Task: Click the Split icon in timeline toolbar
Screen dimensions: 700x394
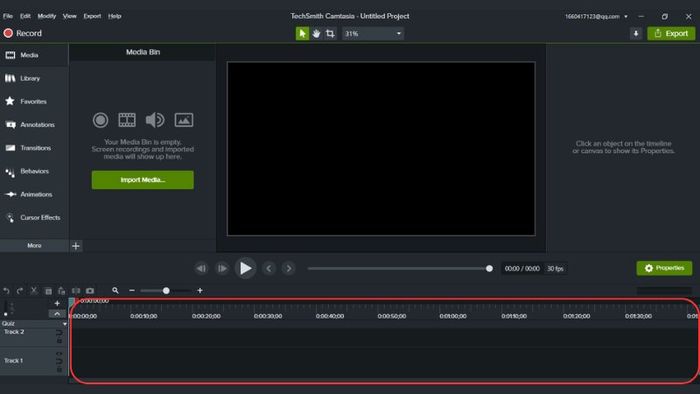Action: [76, 291]
